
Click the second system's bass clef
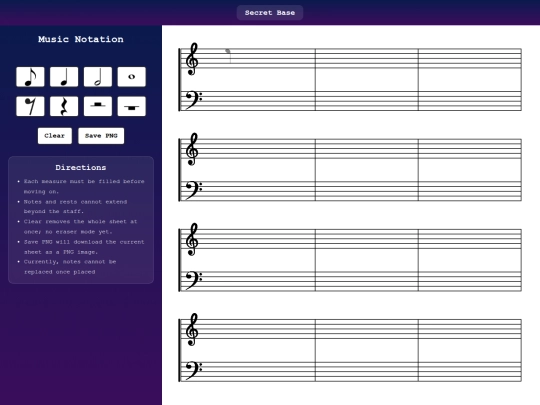[x=194, y=190]
